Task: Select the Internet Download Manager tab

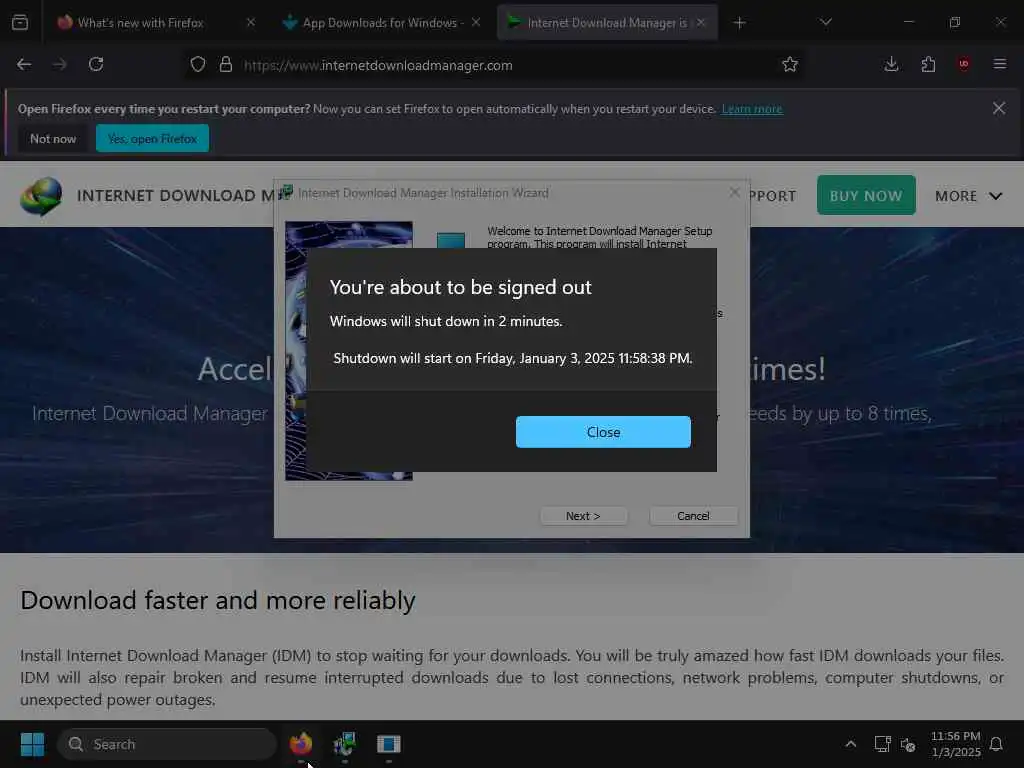Action: [606, 23]
